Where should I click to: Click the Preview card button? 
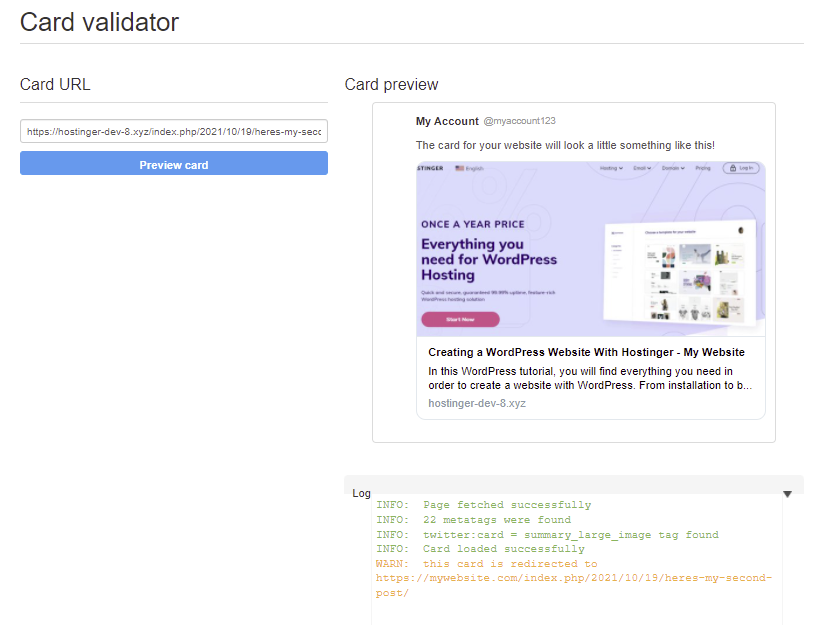click(173, 163)
